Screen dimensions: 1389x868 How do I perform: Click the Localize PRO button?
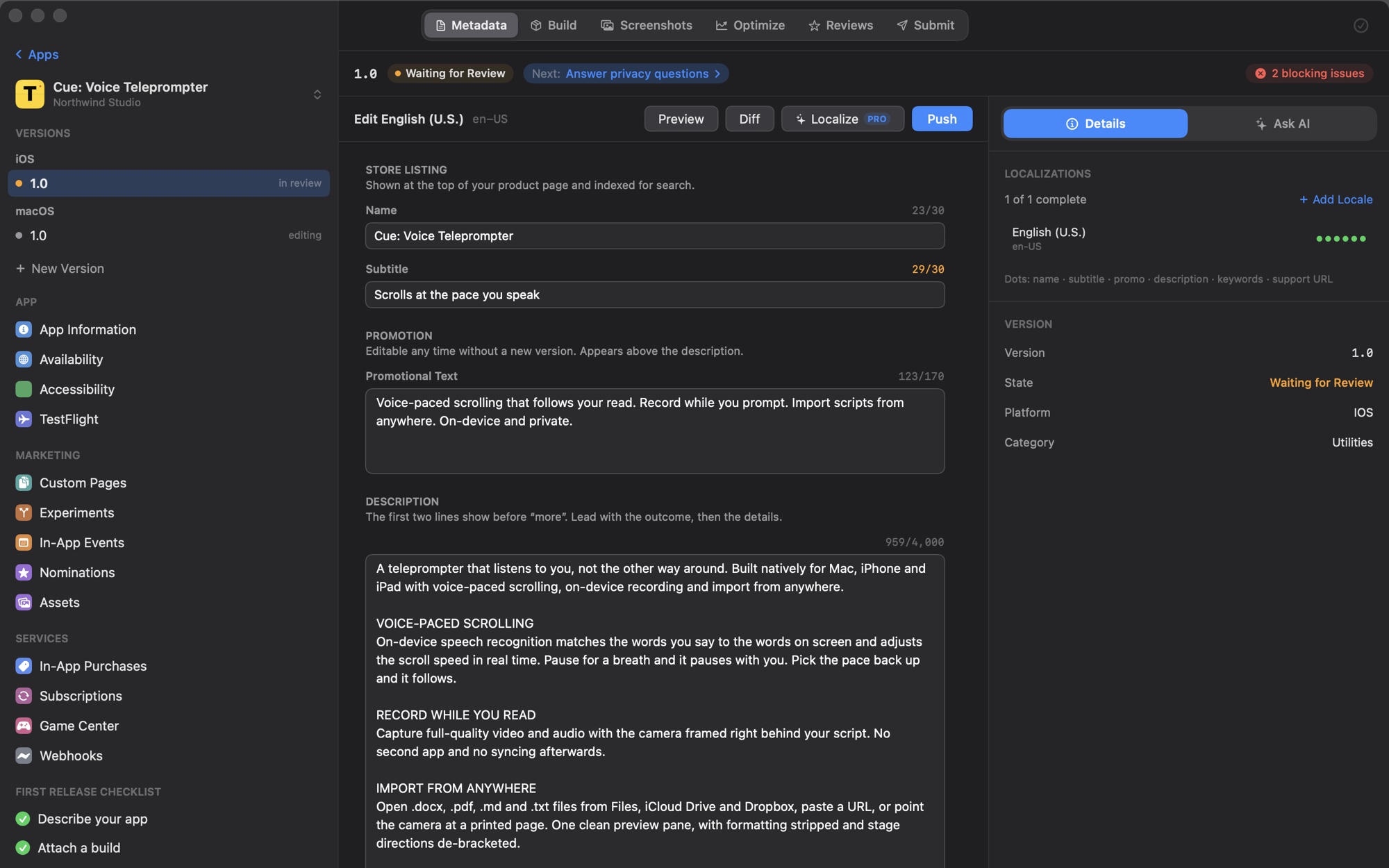(x=842, y=119)
